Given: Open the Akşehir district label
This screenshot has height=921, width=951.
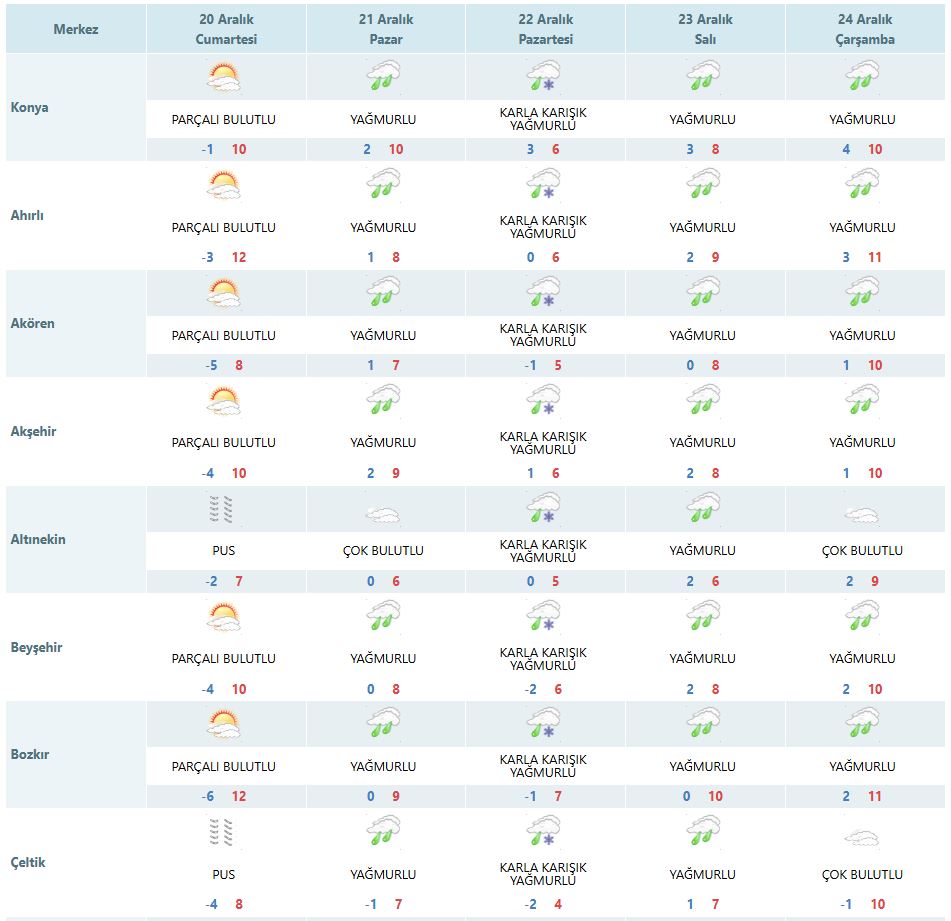Looking at the screenshot, I should click(35, 431).
